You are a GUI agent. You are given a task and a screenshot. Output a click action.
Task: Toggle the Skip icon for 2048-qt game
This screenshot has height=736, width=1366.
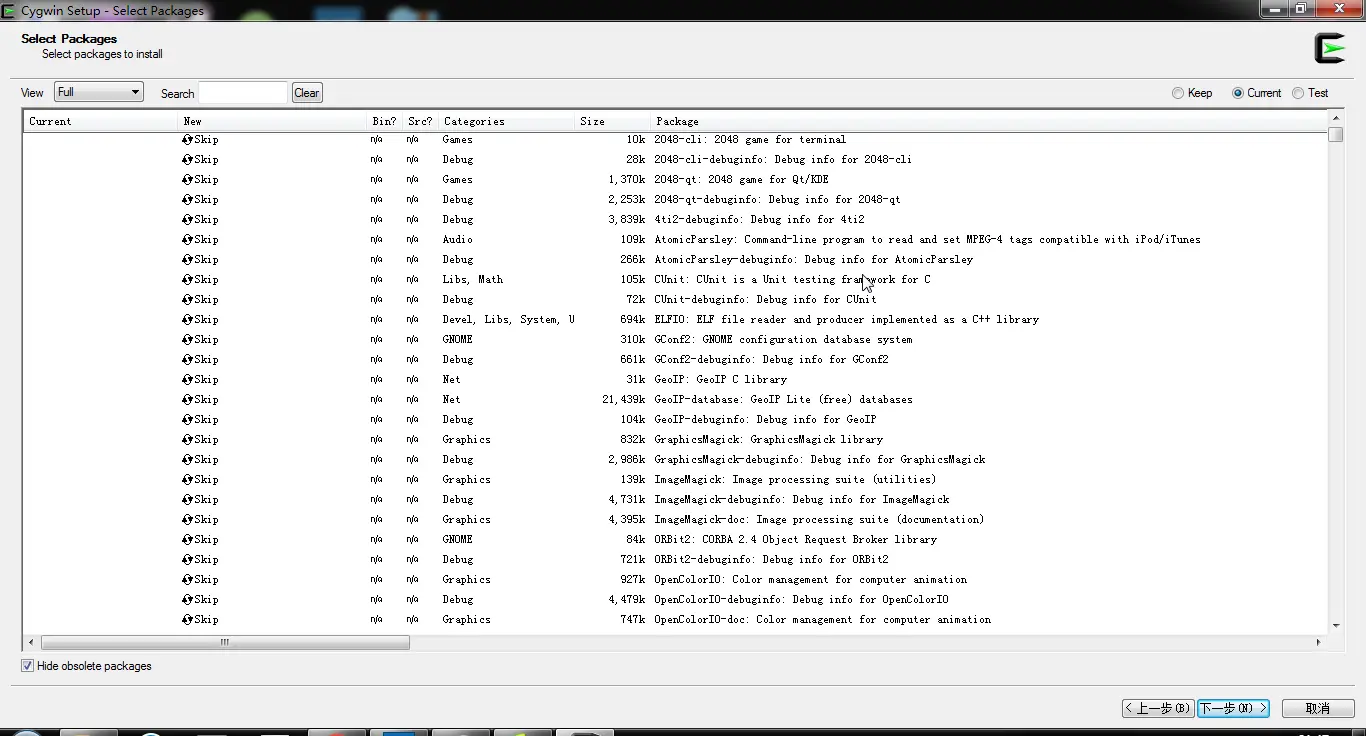click(187, 180)
